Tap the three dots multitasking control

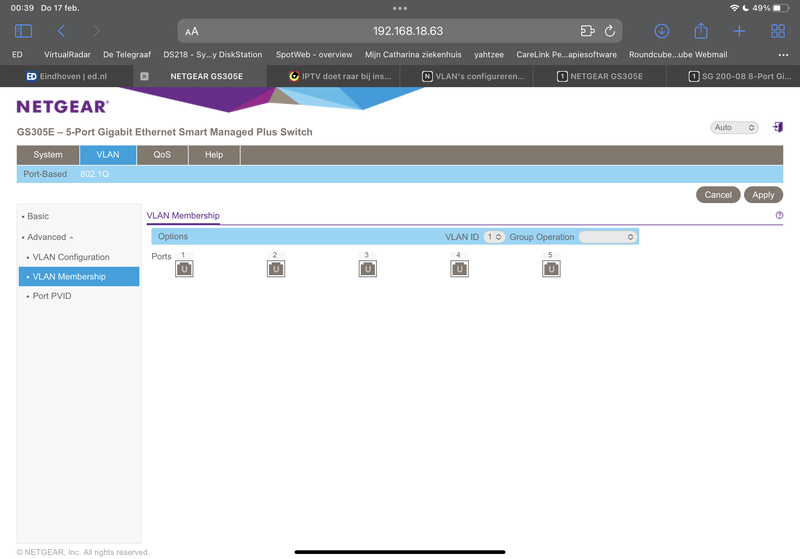tap(400, 8)
